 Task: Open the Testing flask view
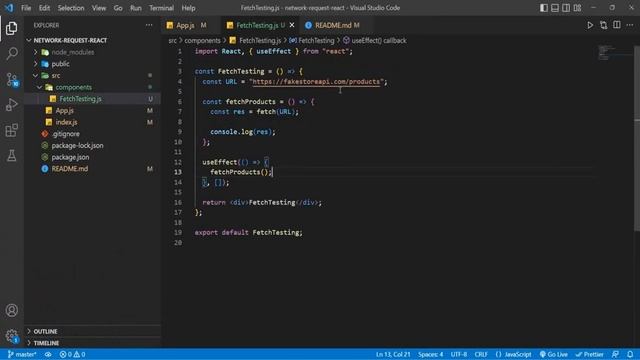point(11,156)
